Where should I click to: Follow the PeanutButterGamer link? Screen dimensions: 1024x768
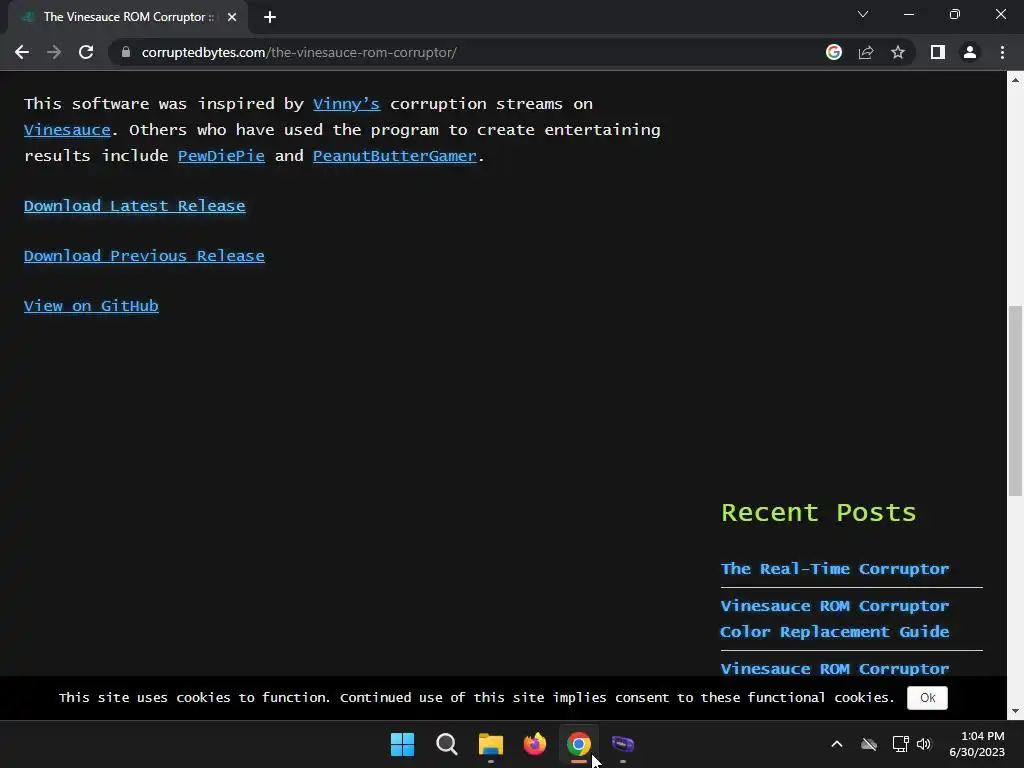point(395,156)
